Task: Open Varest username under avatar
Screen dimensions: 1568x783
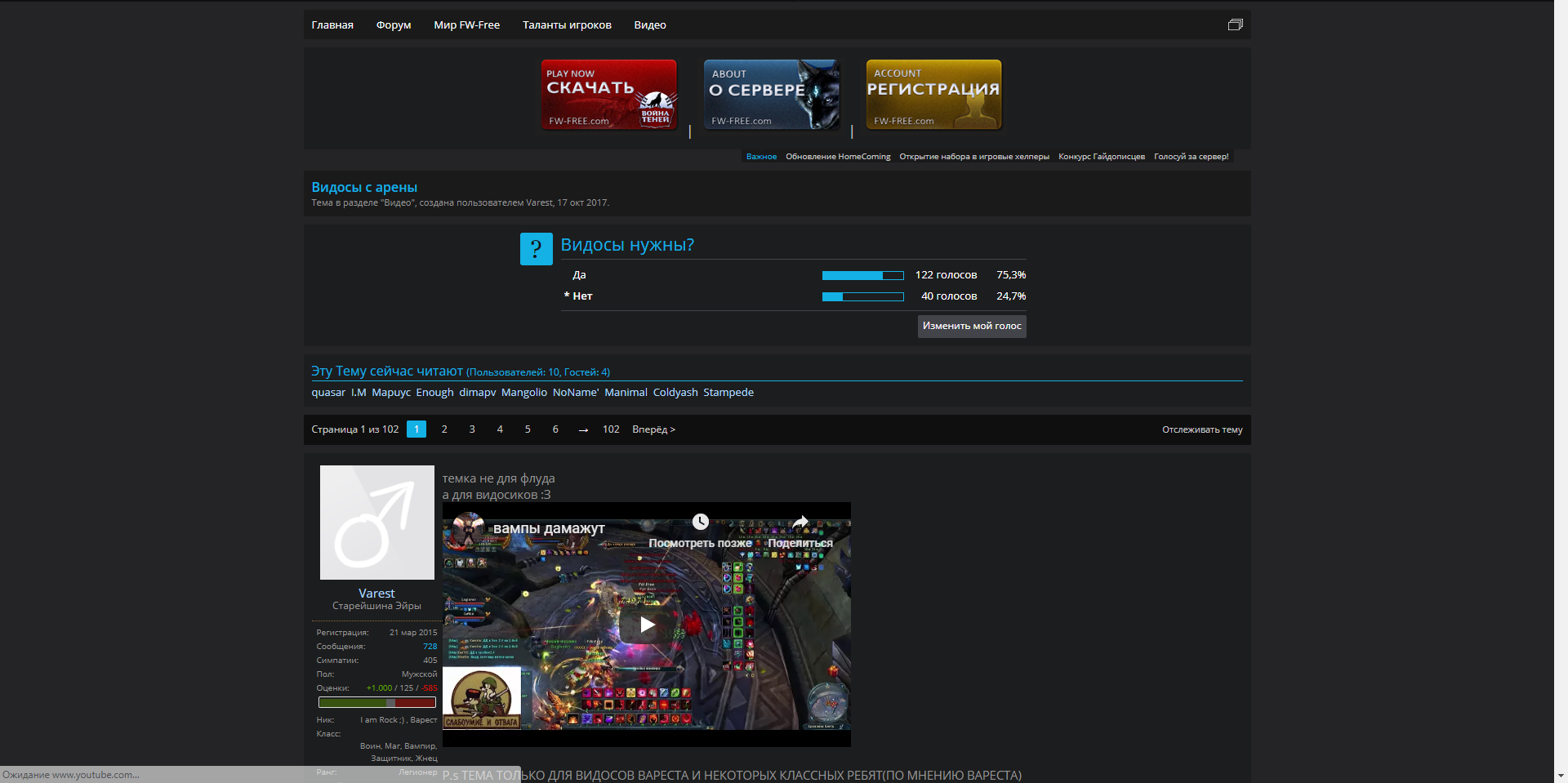Action: (376, 594)
